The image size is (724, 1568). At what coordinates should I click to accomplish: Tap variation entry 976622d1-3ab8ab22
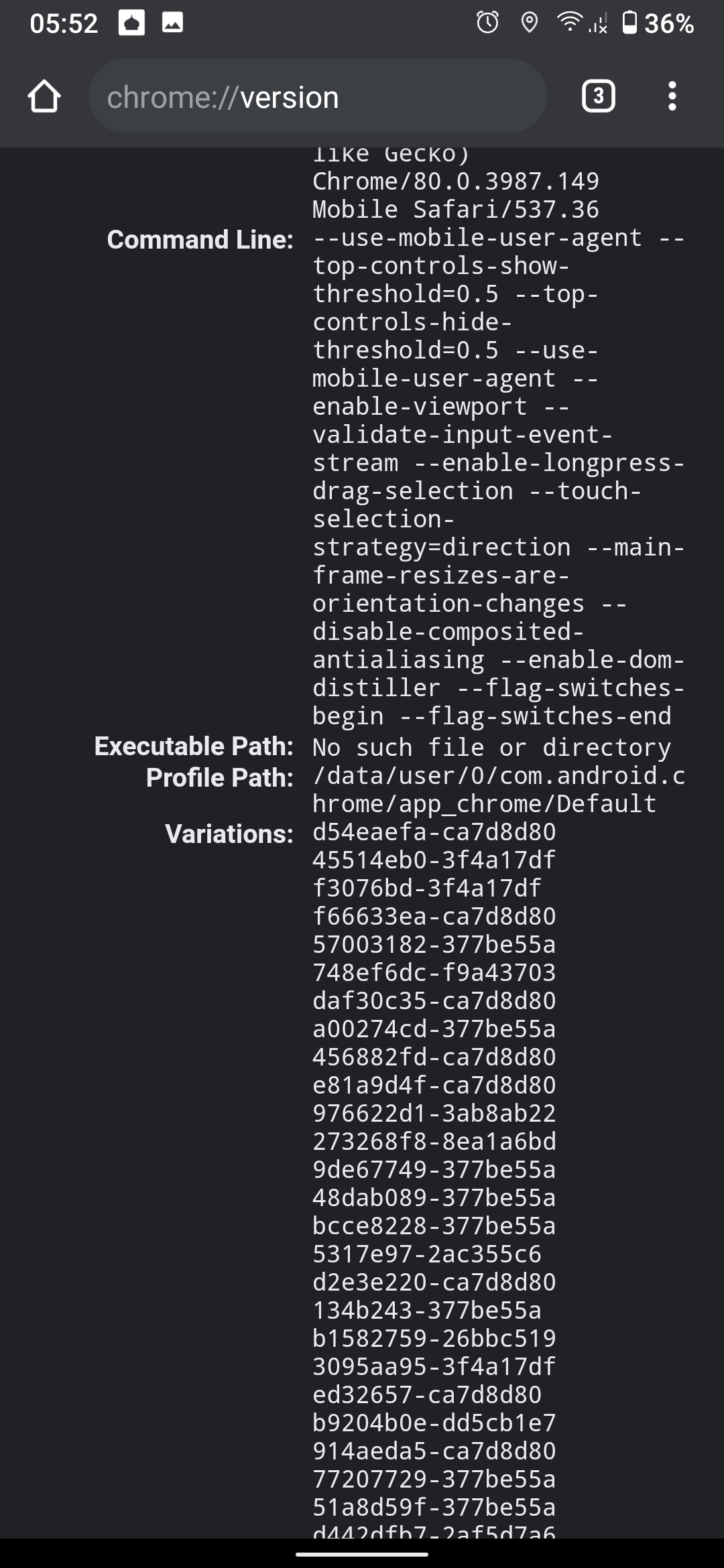point(434,1113)
